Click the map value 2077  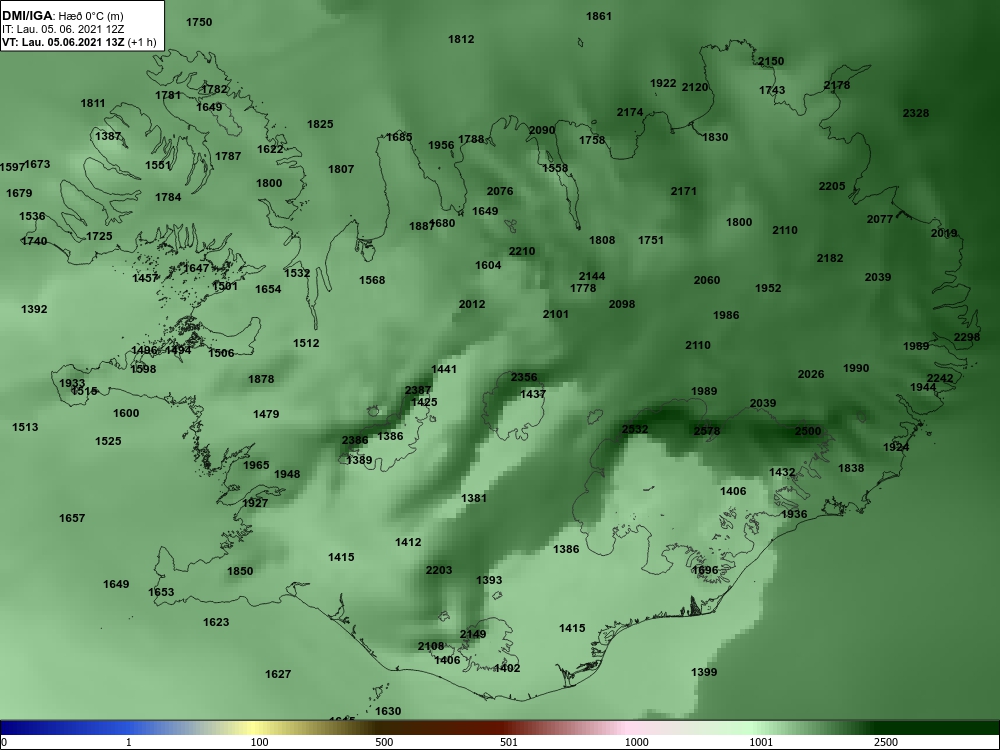(880, 219)
